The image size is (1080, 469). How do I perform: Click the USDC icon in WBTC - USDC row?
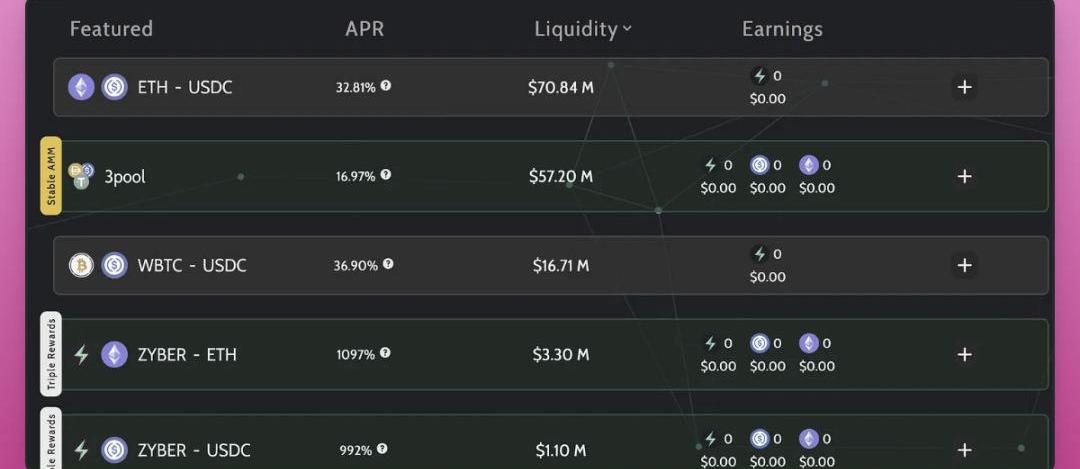(x=114, y=265)
